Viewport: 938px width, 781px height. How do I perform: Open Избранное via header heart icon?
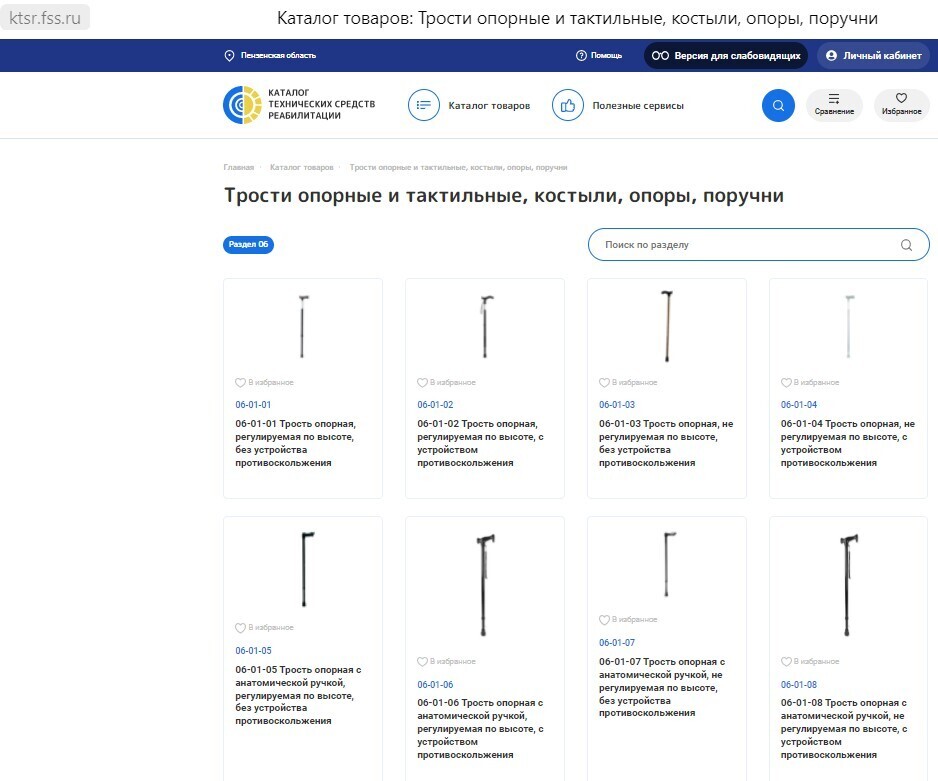[900, 104]
